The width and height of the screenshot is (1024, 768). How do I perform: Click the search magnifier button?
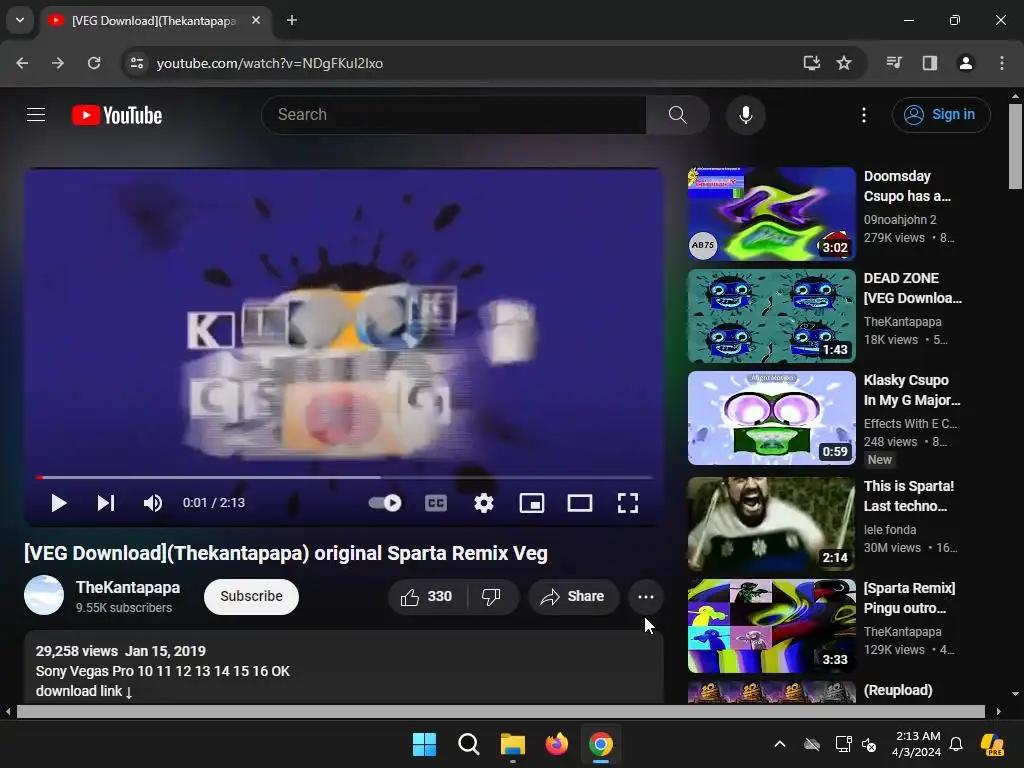pos(677,115)
